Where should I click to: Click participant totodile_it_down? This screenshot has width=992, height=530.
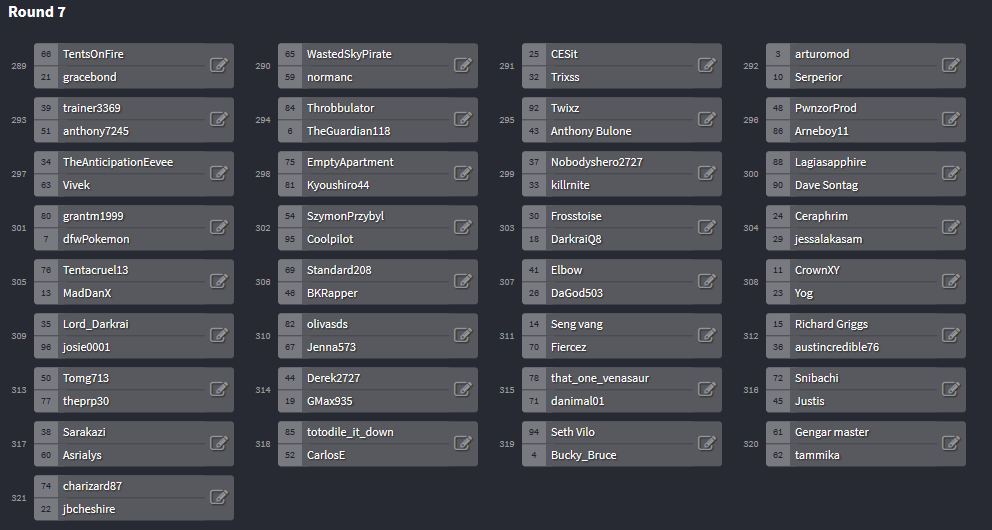pos(350,433)
